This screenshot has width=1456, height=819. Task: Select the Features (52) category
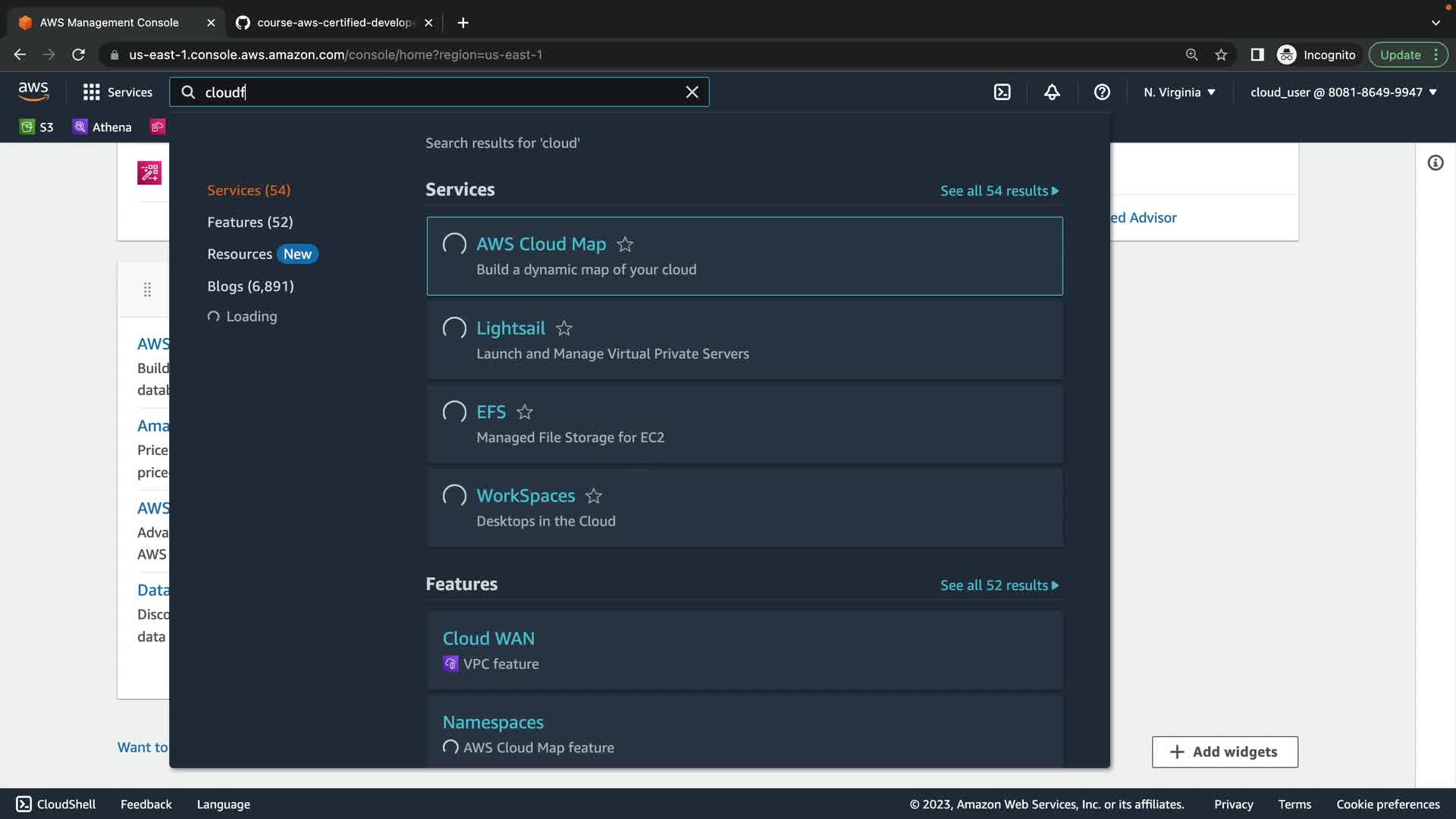(x=249, y=222)
